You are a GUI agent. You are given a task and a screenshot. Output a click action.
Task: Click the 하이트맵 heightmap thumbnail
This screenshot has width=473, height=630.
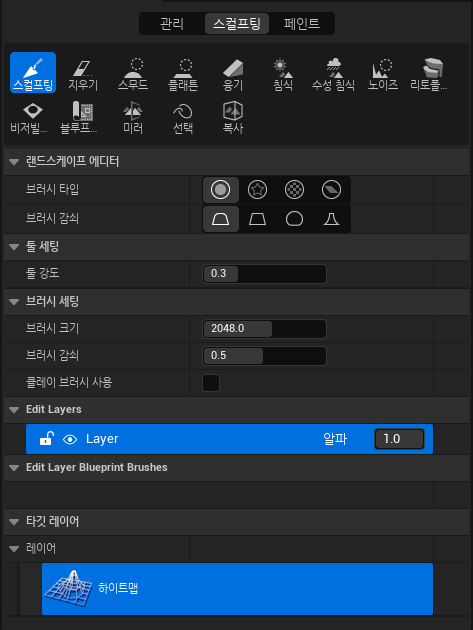[x=69, y=589]
